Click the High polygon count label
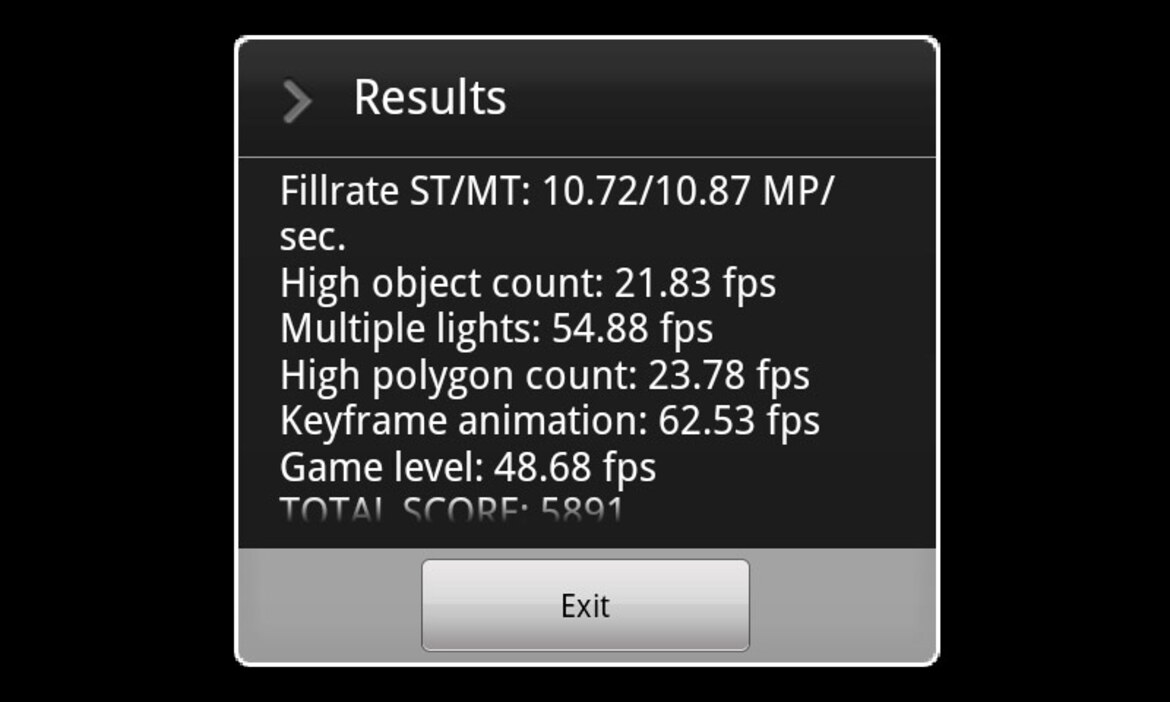 (x=458, y=375)
